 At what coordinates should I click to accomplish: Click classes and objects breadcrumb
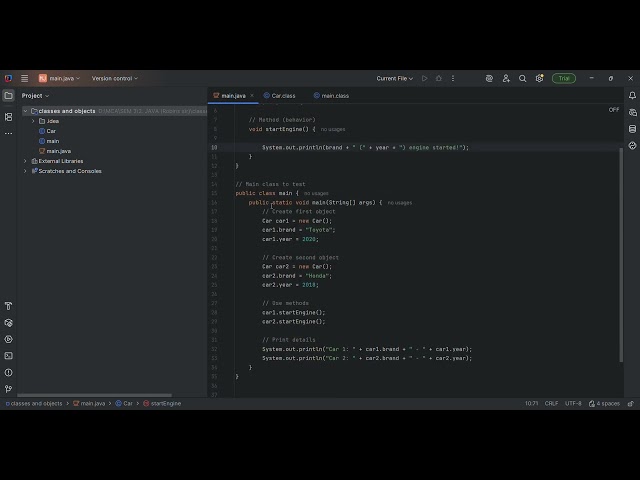click(x=34, y=404)
